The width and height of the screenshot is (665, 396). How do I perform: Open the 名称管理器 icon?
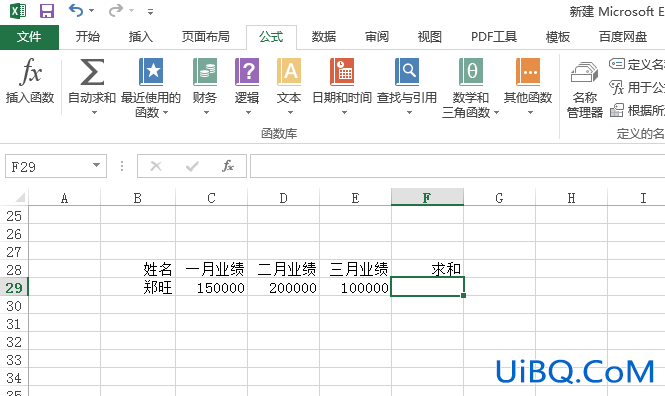(584, 72)
